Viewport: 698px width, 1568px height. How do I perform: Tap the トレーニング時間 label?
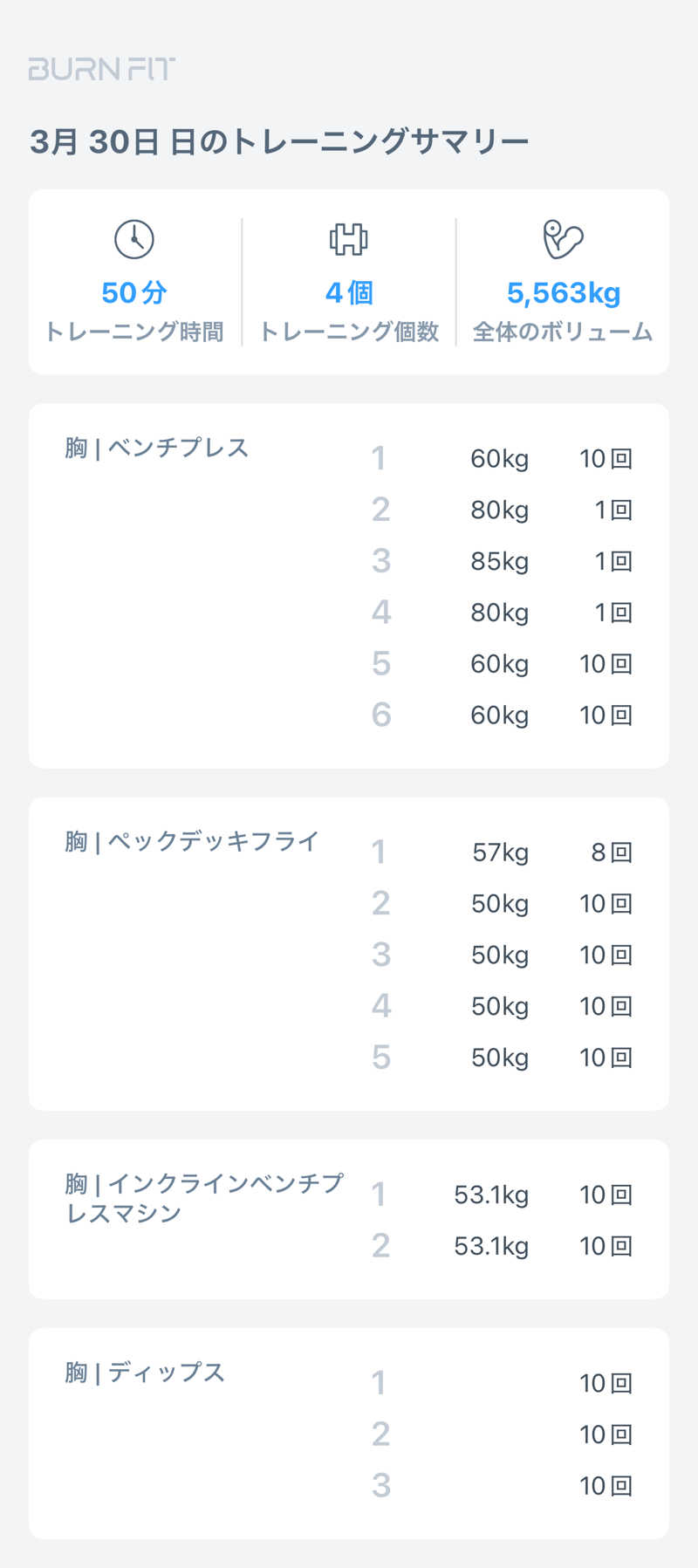134,332
